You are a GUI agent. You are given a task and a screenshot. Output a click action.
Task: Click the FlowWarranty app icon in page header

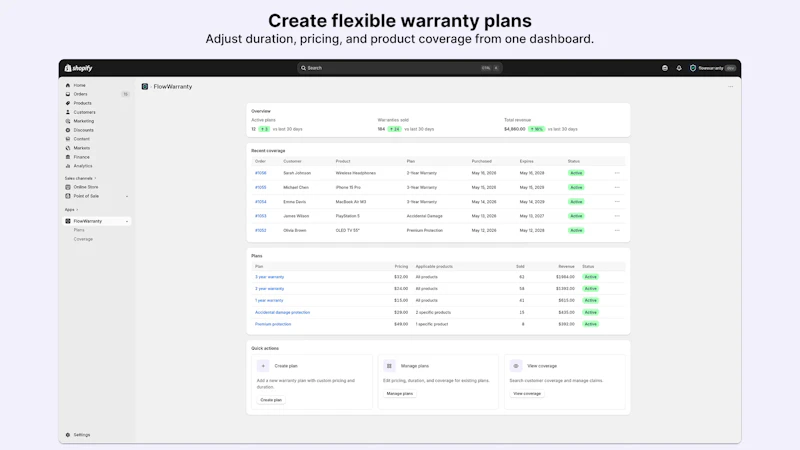[145, 87]
